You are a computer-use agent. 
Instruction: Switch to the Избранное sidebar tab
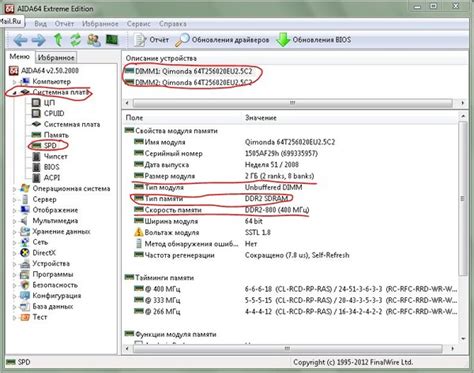[x=56, y=58]
